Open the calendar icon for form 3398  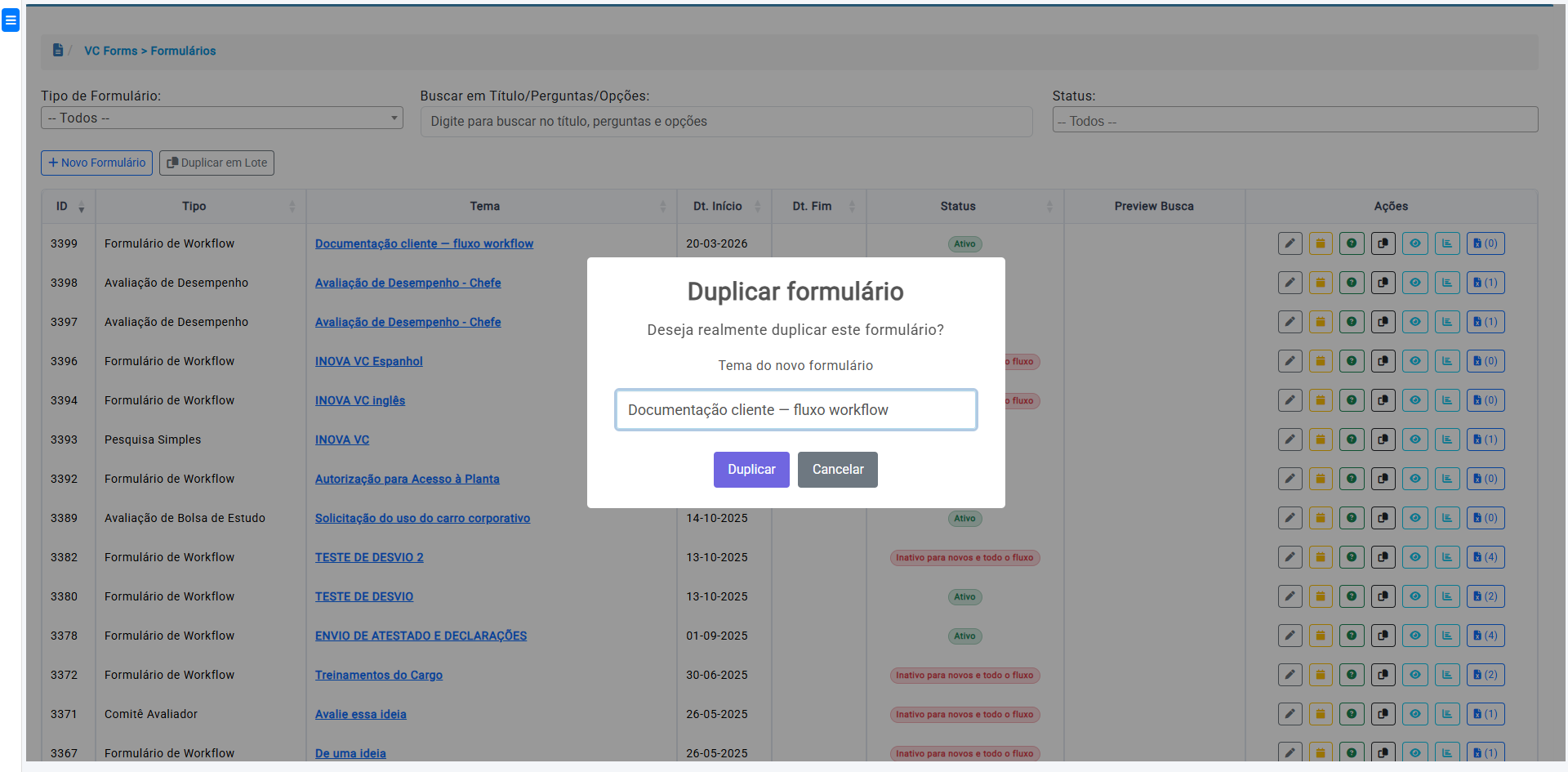[x=1321, y=283]
